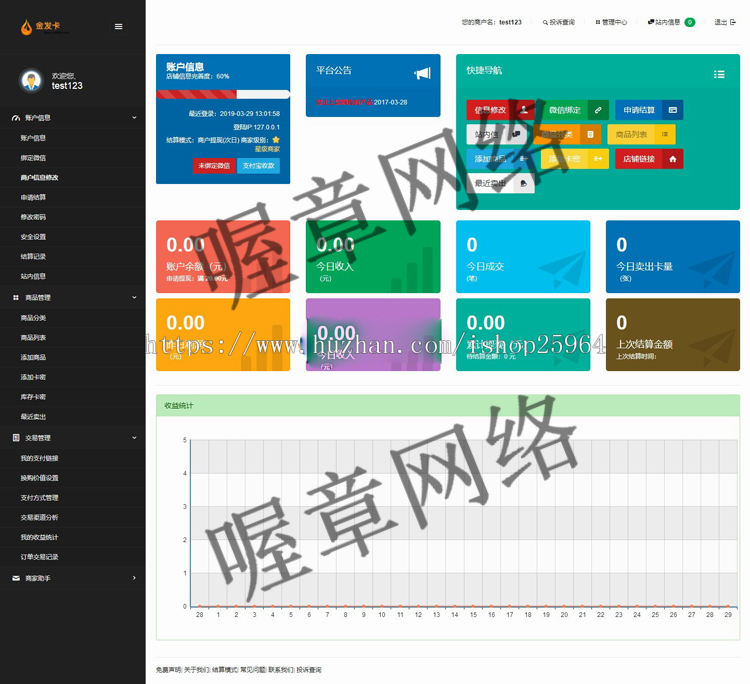The height and width of the screenshot is (684, 750).
Task: Collapse the 商品管理 sidebar section chevron
Action: [134, 297]
